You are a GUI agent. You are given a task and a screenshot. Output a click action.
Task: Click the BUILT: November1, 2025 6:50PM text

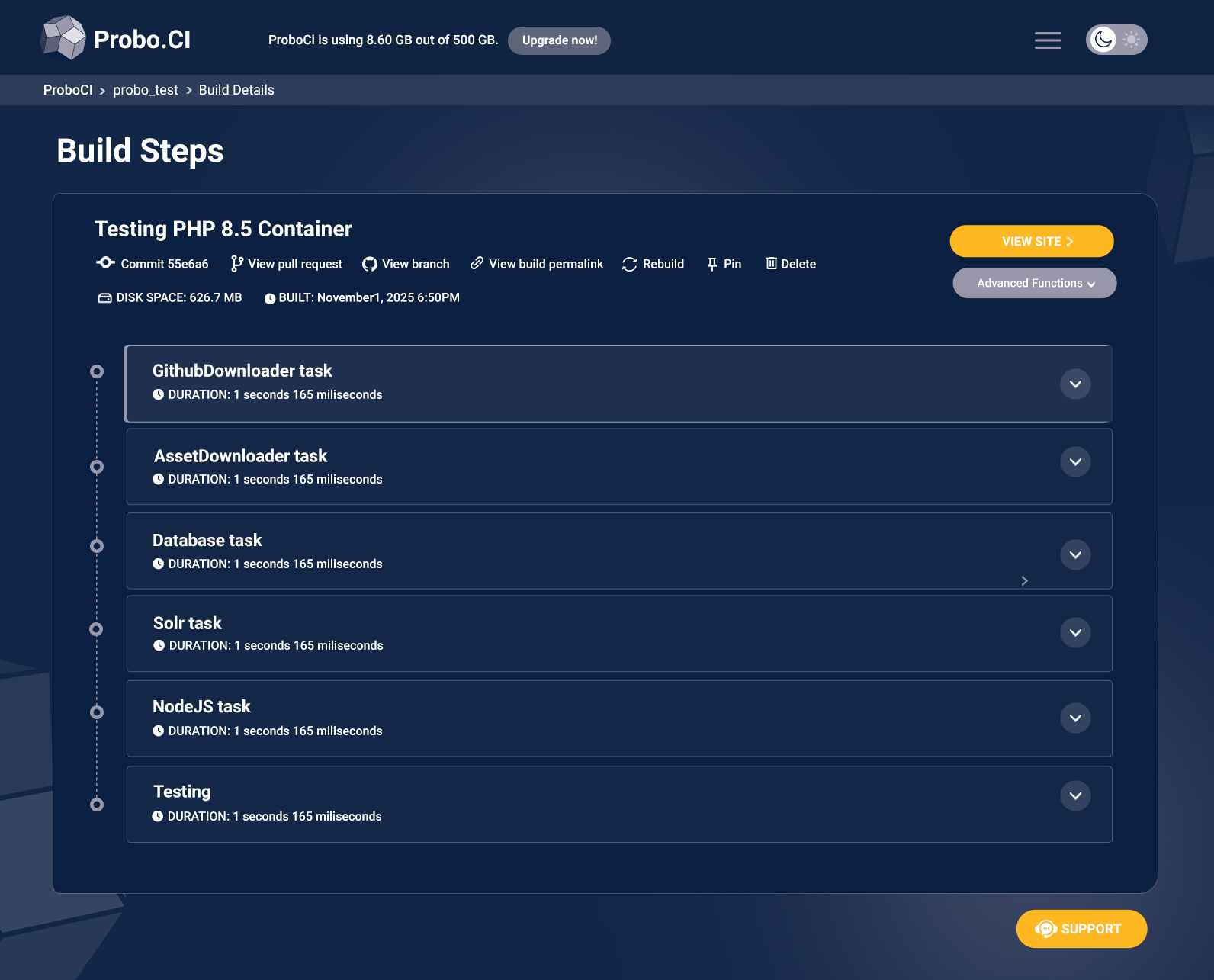(369, 297)
